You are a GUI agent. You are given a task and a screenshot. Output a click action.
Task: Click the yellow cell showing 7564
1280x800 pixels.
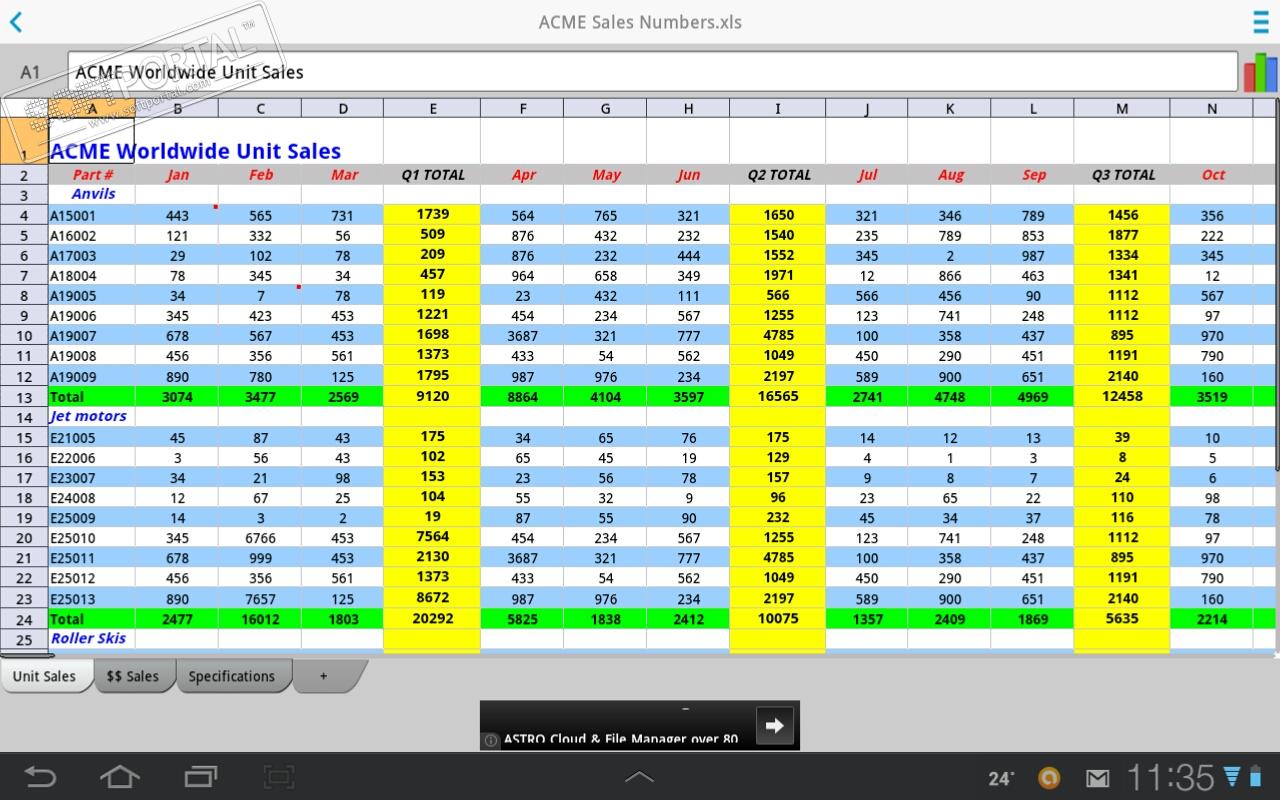433,537
